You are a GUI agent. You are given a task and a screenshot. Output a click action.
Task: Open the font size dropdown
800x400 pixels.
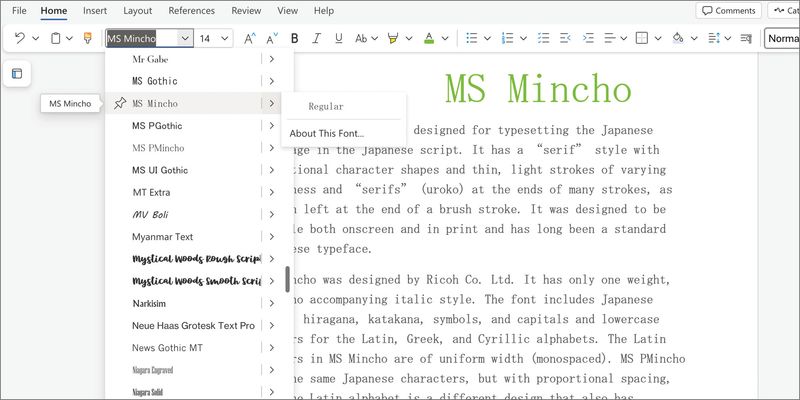(x=224, y=39)
